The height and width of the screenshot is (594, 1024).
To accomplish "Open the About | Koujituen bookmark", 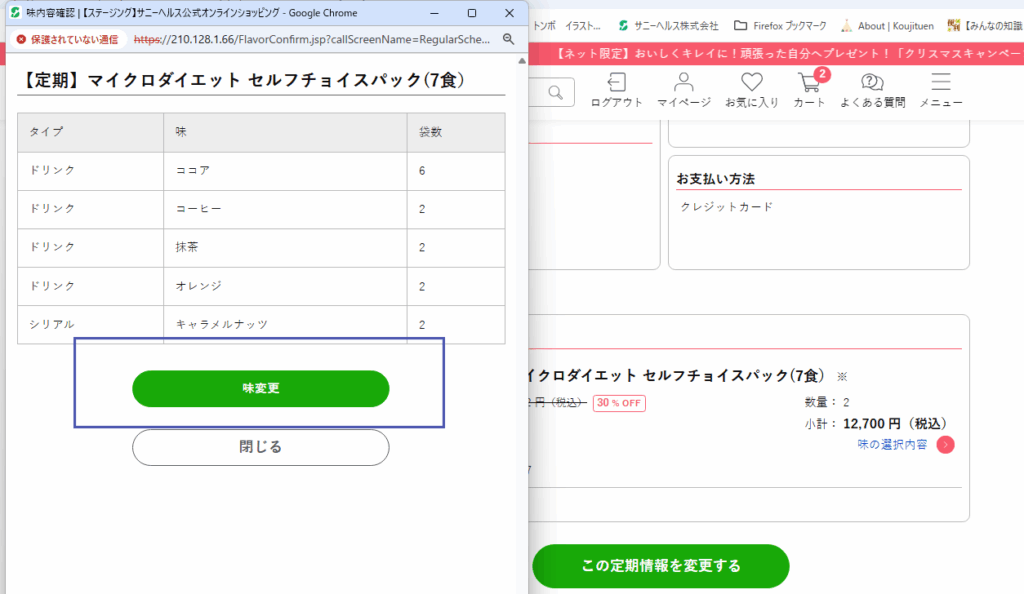I will point(883,25).
